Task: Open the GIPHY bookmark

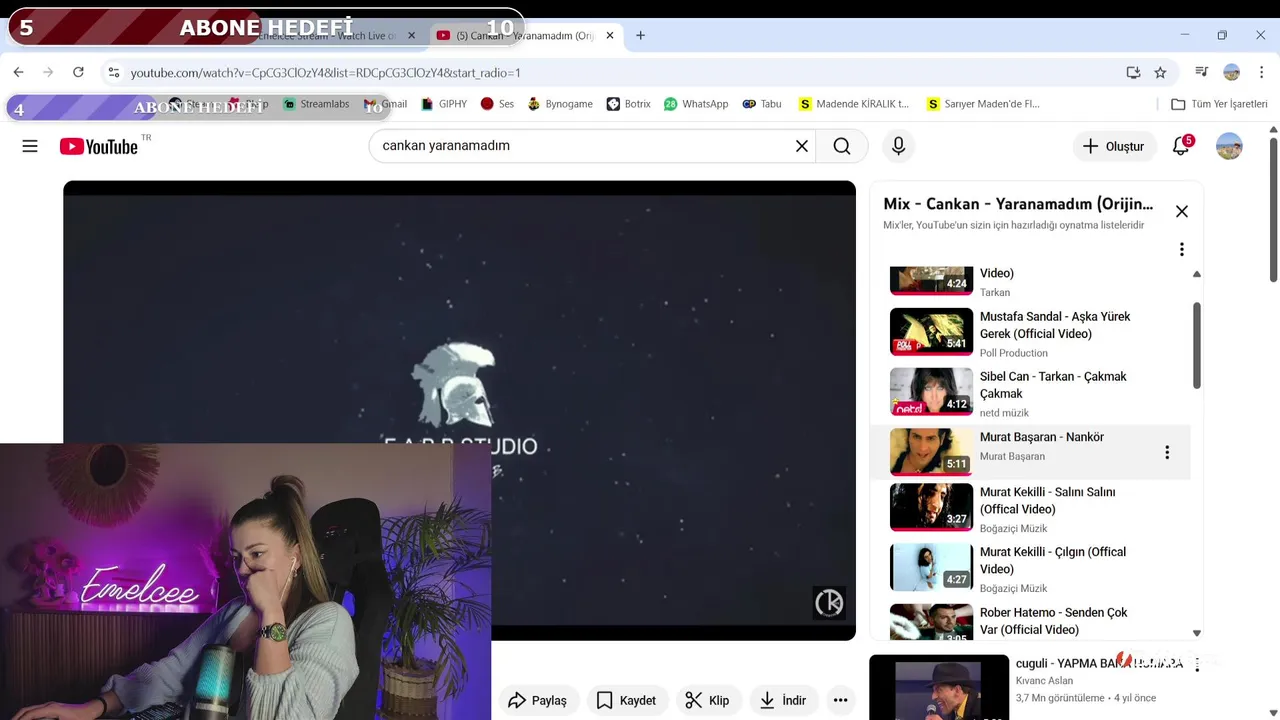Action: click(x=444, y=104)
